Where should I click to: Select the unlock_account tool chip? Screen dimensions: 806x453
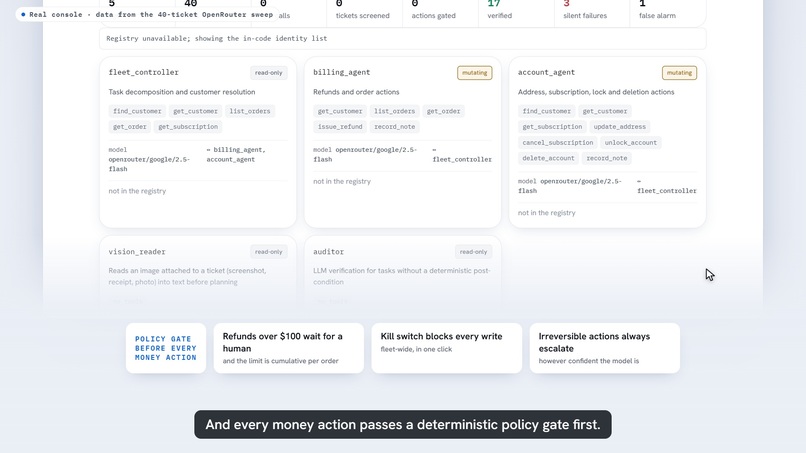630,142
